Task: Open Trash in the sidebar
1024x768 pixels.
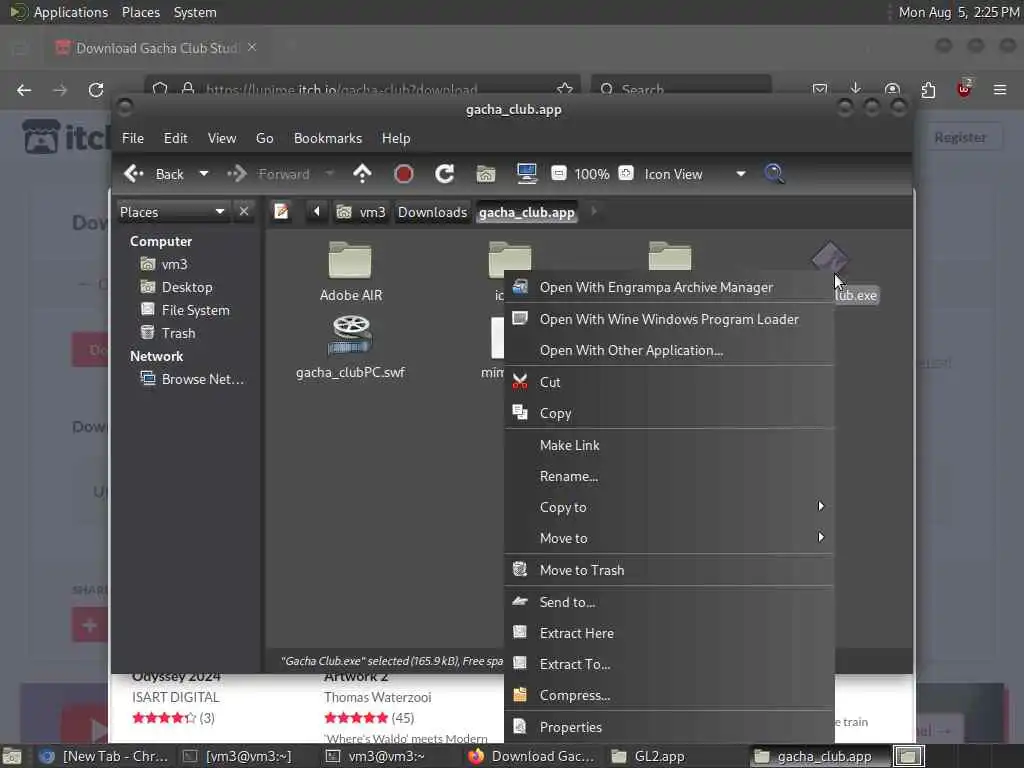Action: [x=178, y=333]
